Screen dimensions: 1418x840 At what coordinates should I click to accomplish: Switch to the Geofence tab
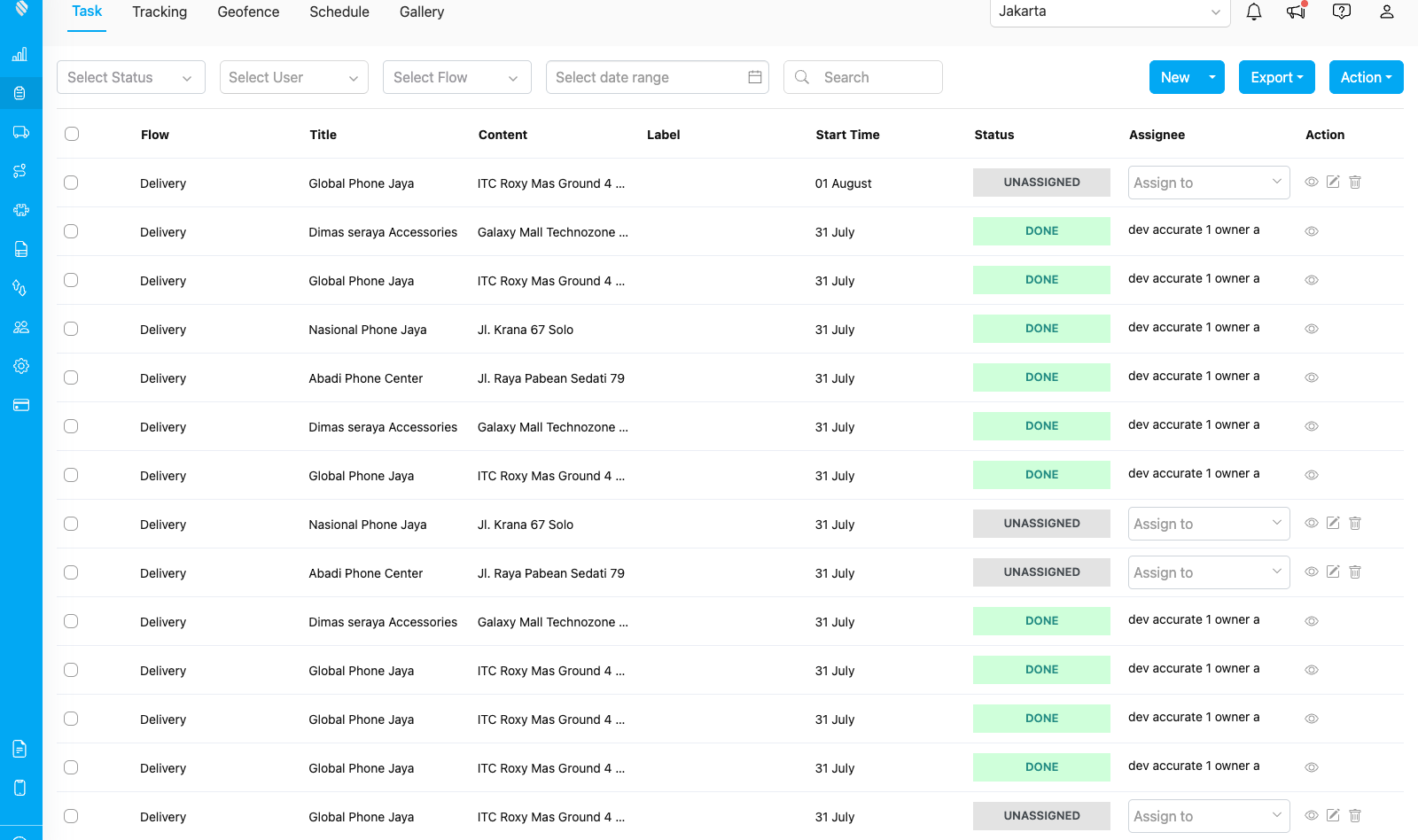(x=248, y=12)
